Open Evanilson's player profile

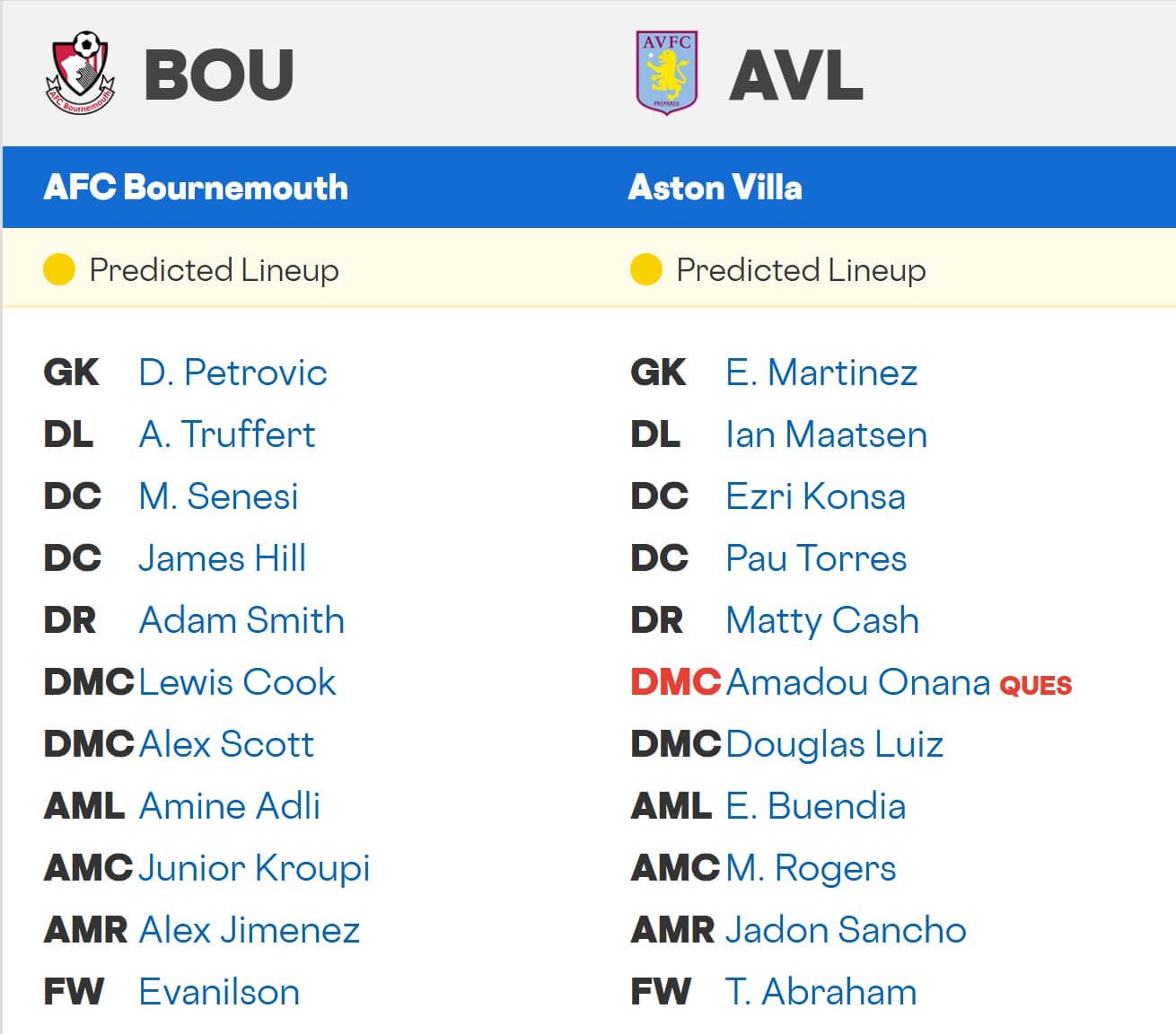click(217, 992)
